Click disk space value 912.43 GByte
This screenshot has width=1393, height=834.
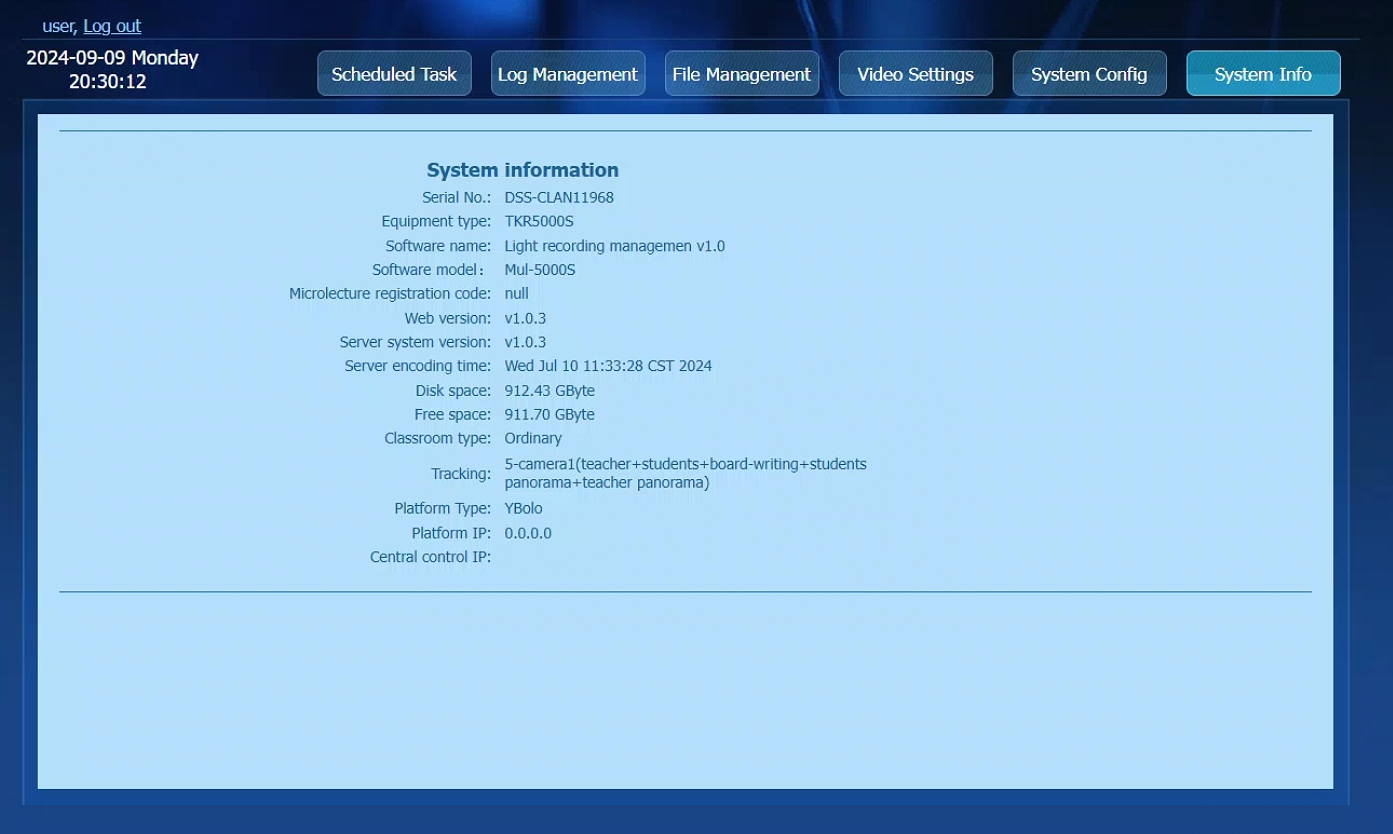pyautogui.click(x=550, y=390)
